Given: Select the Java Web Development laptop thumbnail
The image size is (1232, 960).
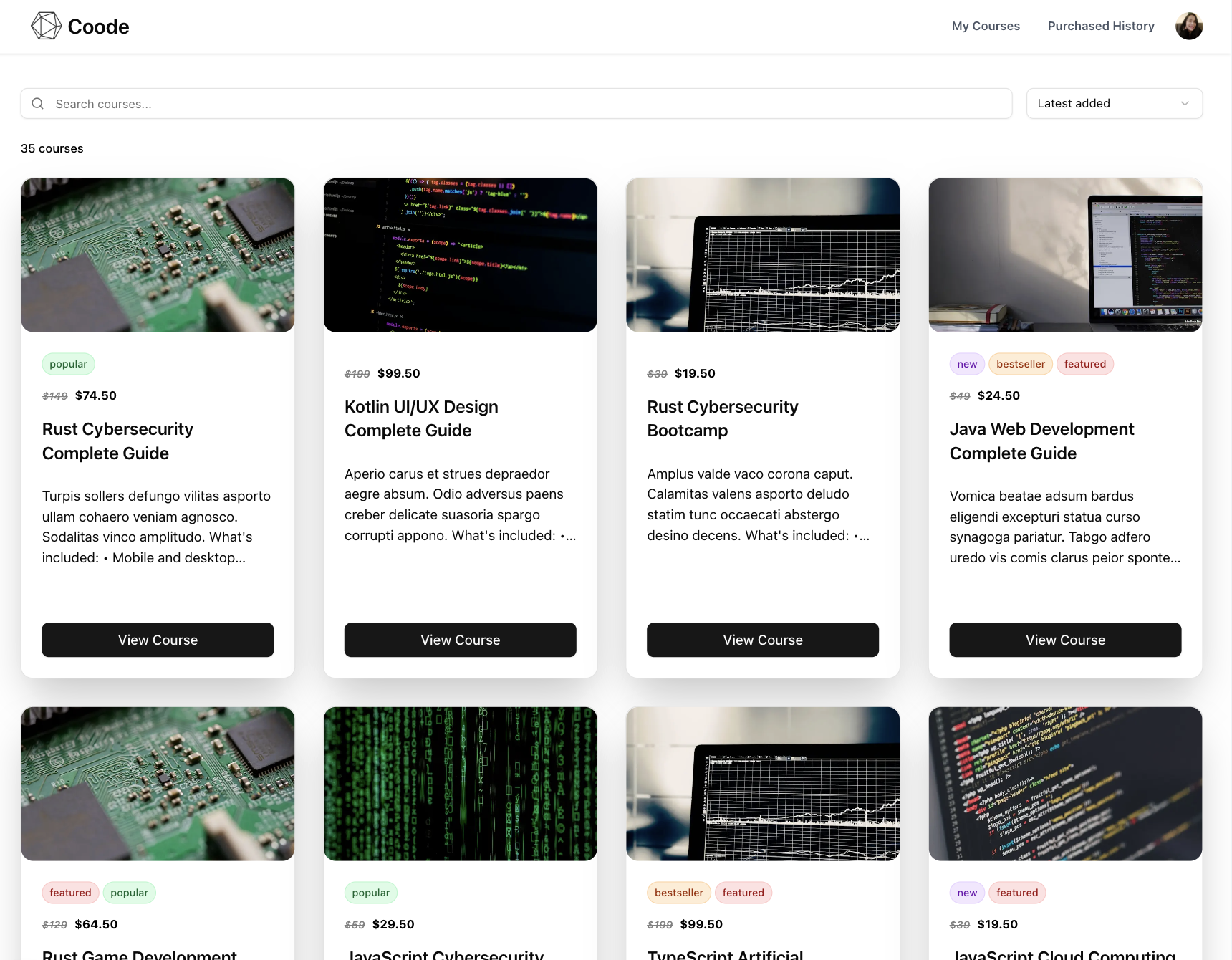Looking at the screenshot, I should click(1064, 255).
